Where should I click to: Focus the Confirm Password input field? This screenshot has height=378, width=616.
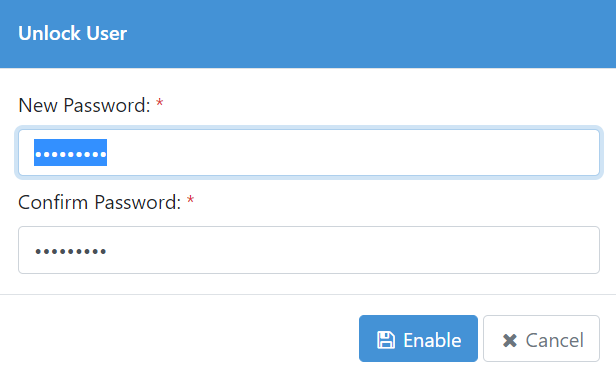[309, 250]
